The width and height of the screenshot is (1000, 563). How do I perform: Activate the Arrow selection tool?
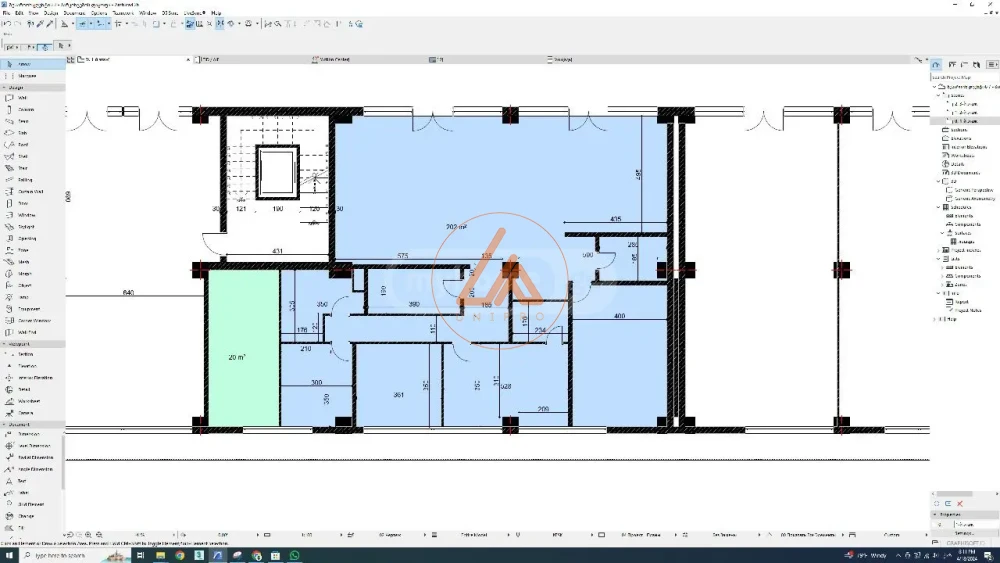(23, 64)
